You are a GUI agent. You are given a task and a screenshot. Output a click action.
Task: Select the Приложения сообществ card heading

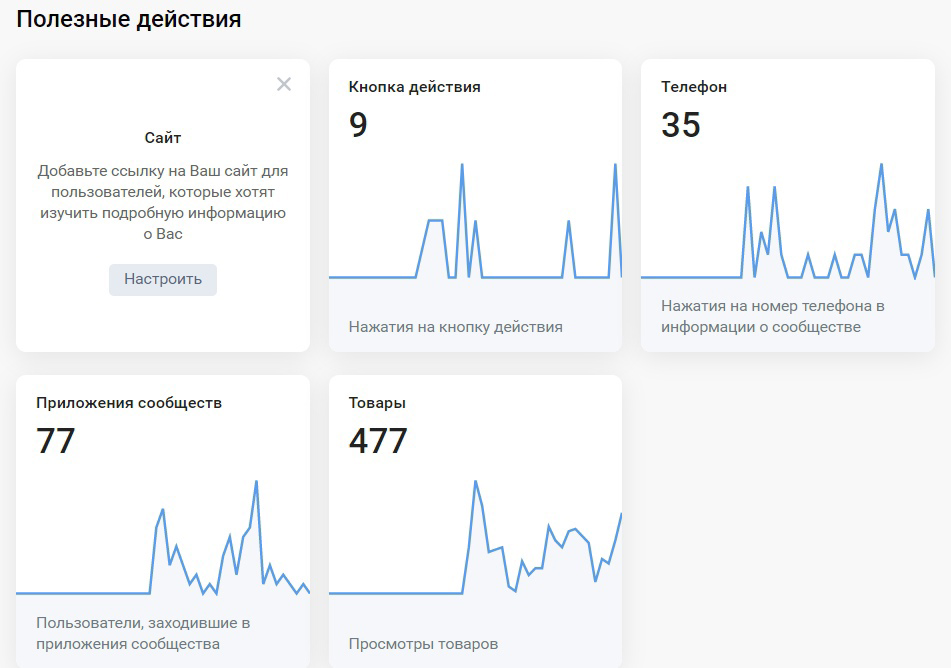pyautogui.click(x=129, y=403)
